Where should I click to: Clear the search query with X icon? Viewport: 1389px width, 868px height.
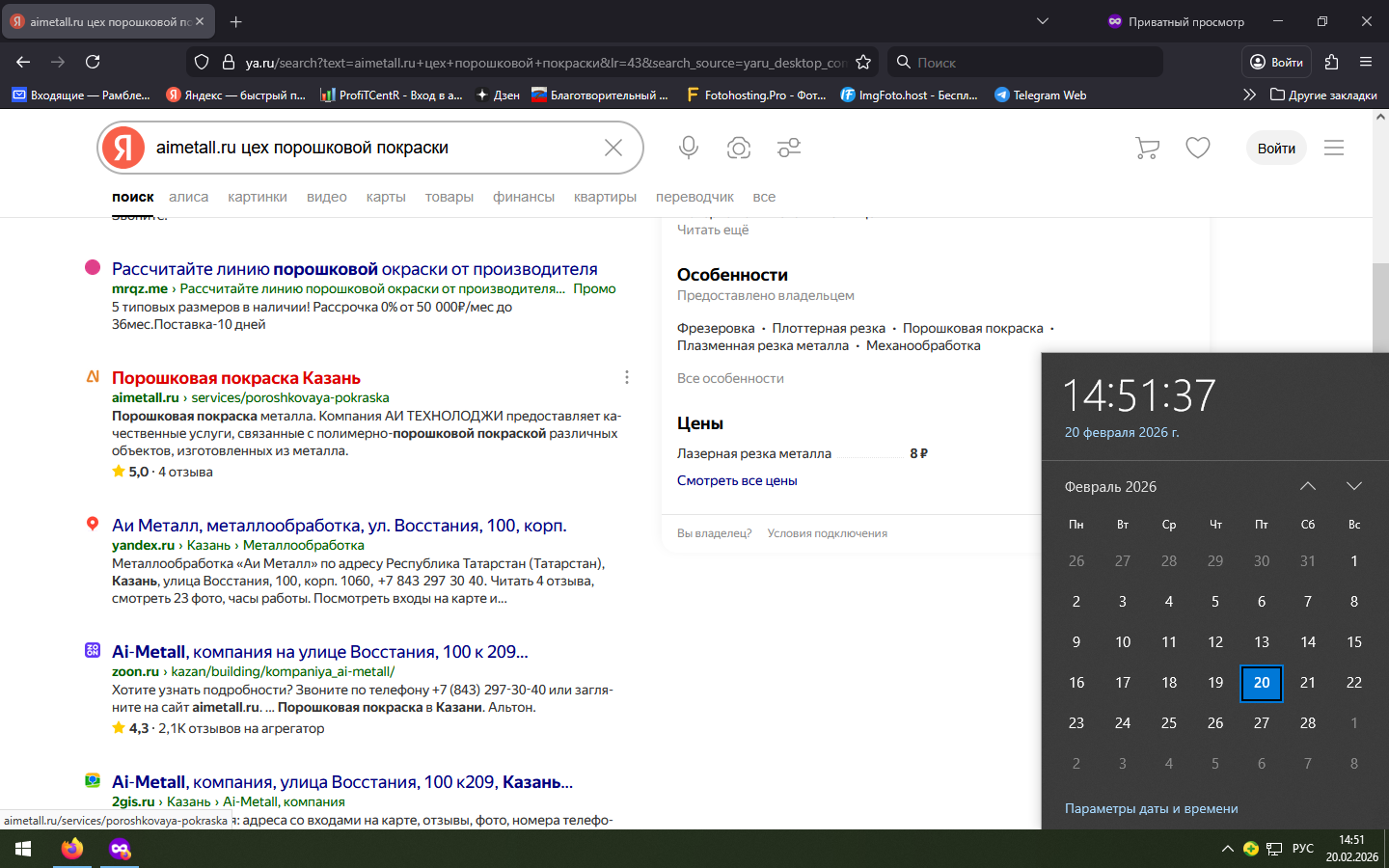click(x=613, y=148)
